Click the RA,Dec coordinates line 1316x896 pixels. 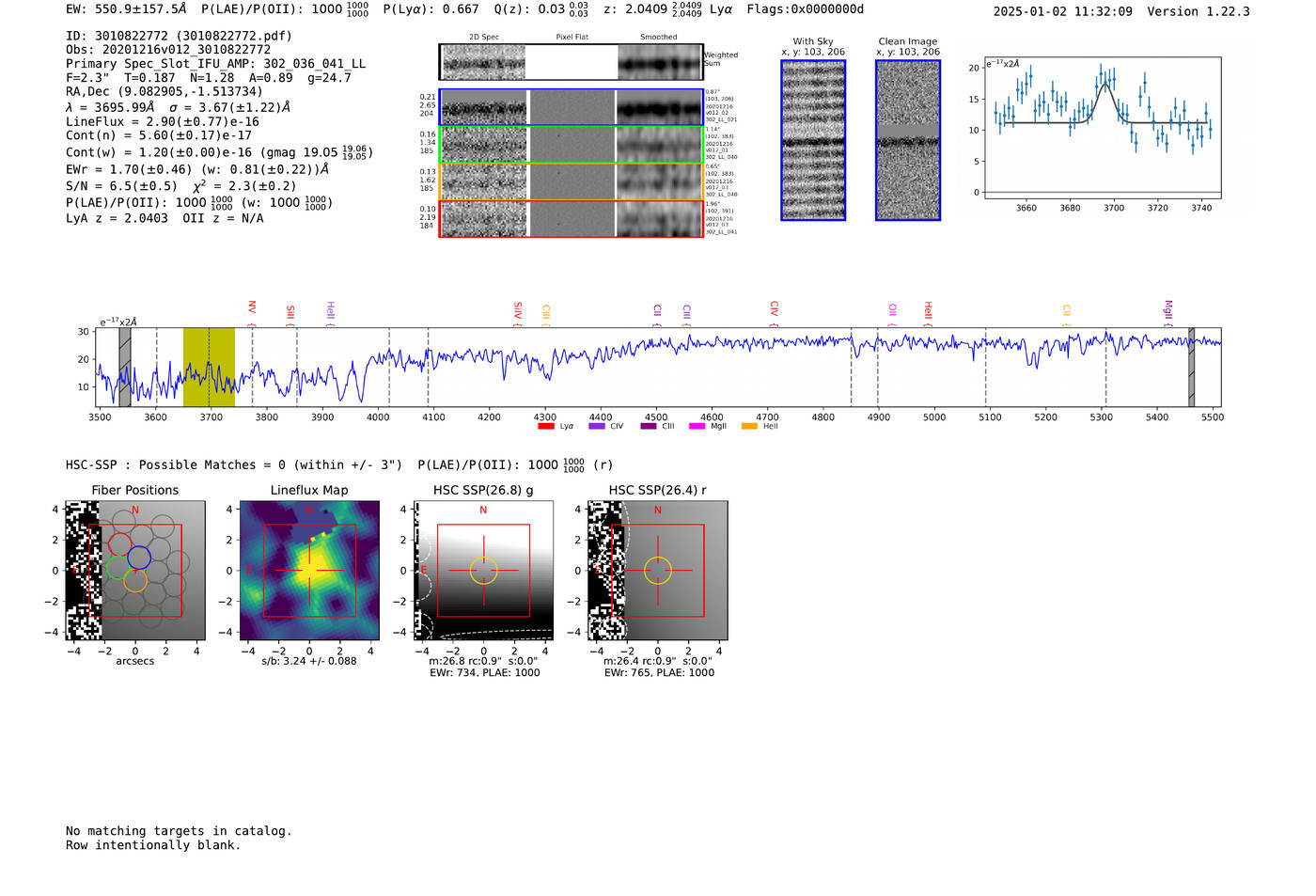tap(164, 91)
